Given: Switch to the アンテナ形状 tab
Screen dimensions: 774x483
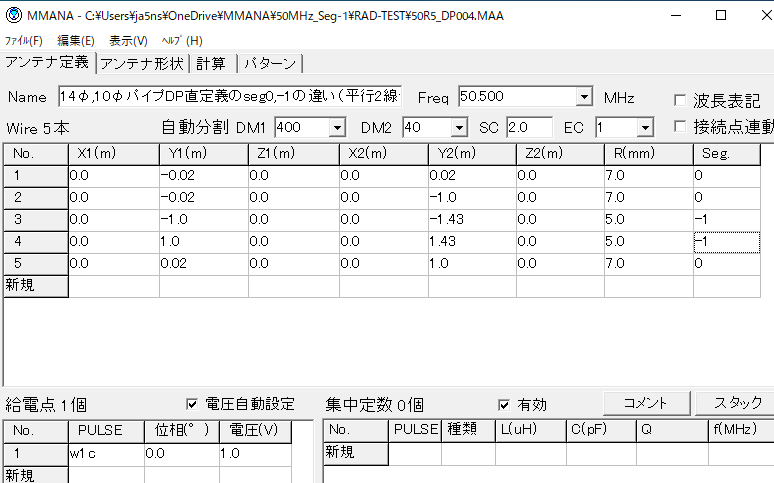Looking at the screenshot, I should 142,63.
